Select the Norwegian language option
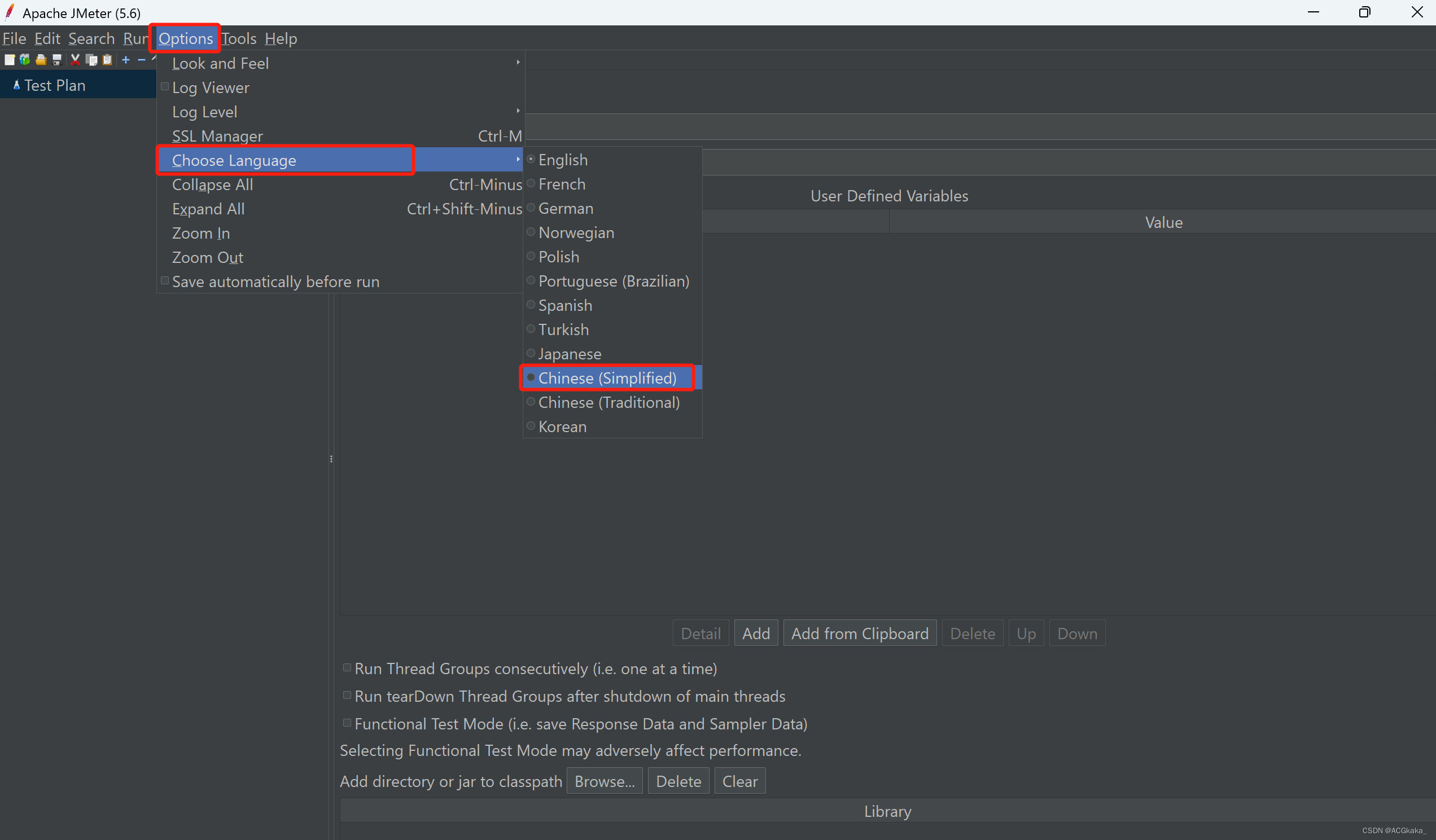1436x840 pixels. pos(612,233)
